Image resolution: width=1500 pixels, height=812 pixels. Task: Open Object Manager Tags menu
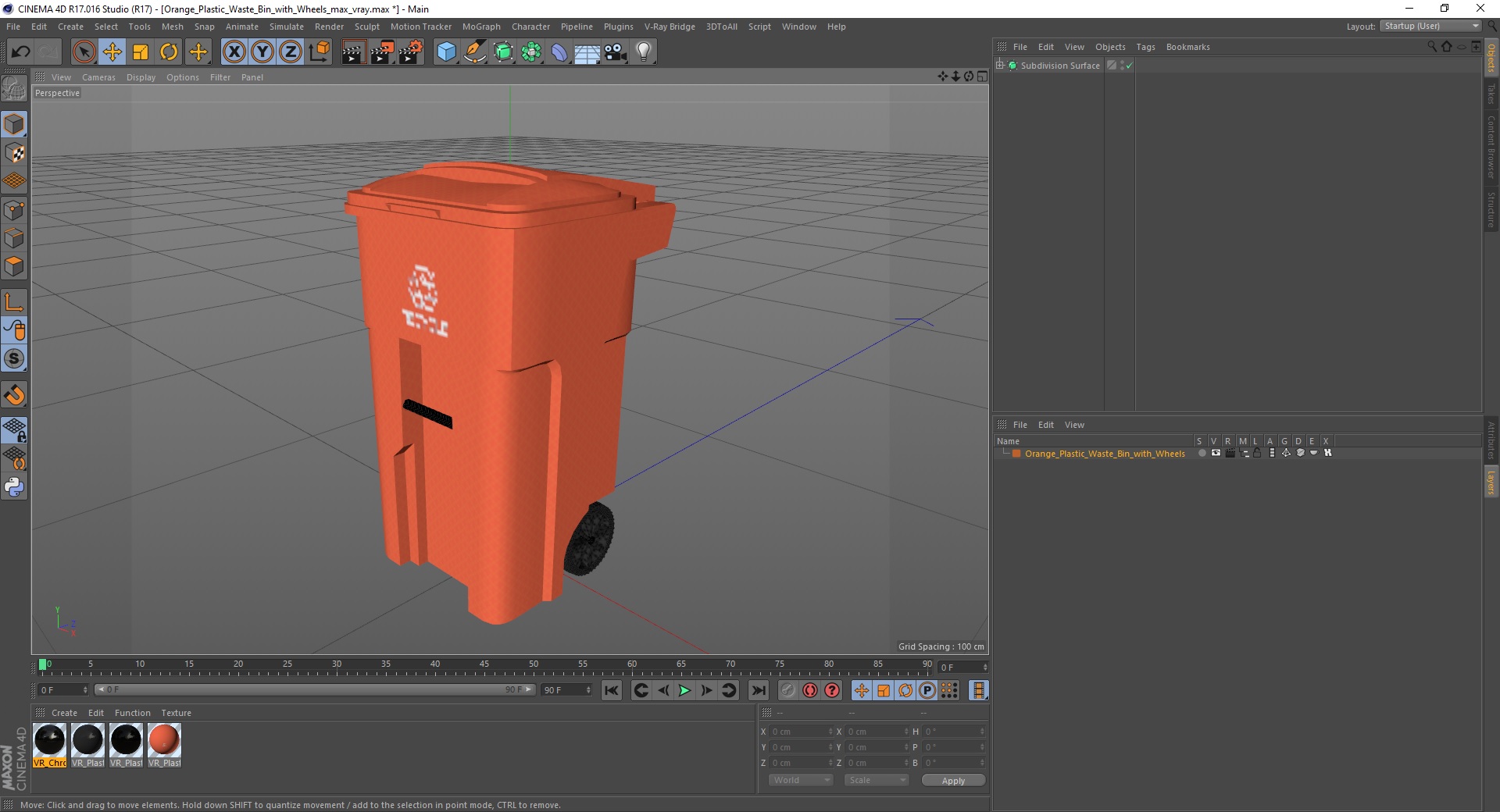(x=1145, y=47)
